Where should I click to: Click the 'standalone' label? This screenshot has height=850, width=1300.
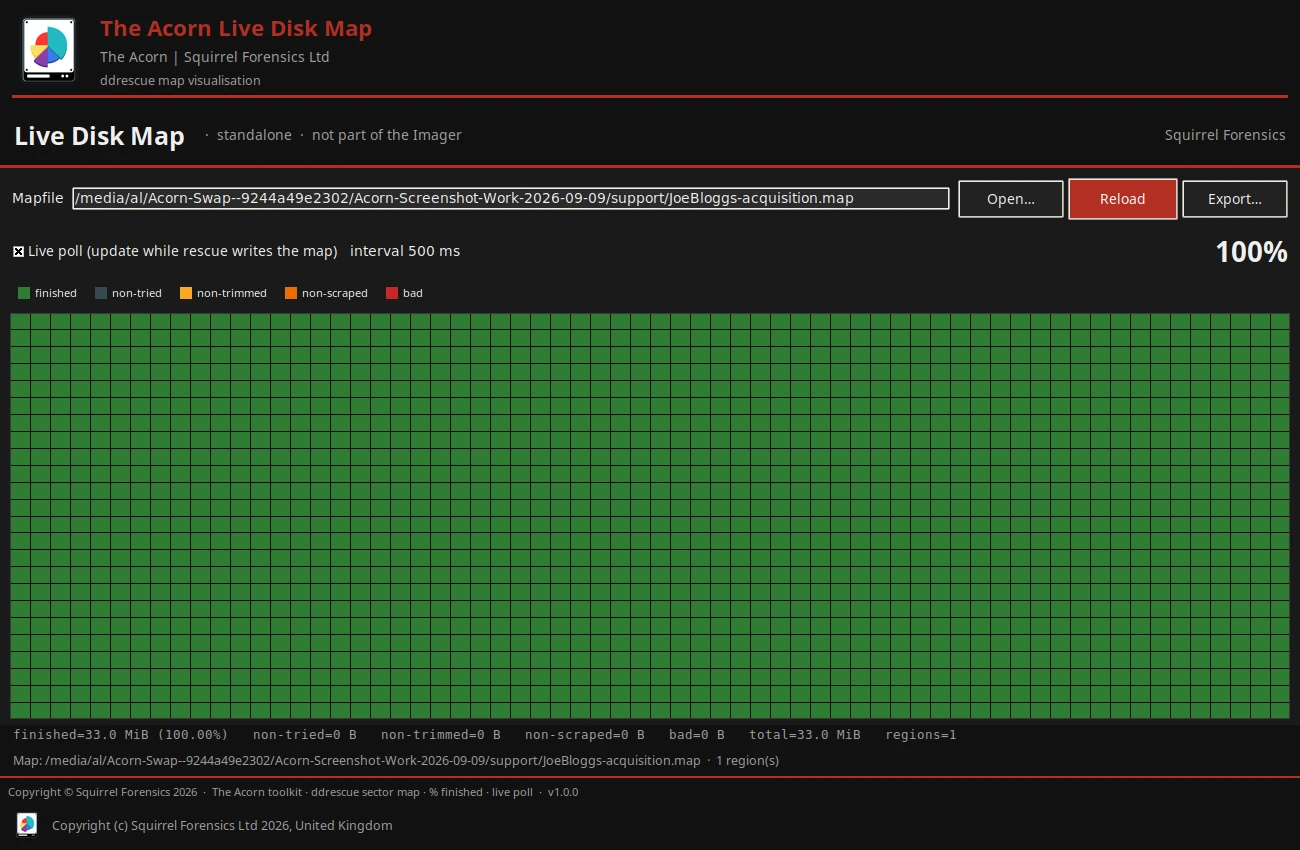(254, 135)
